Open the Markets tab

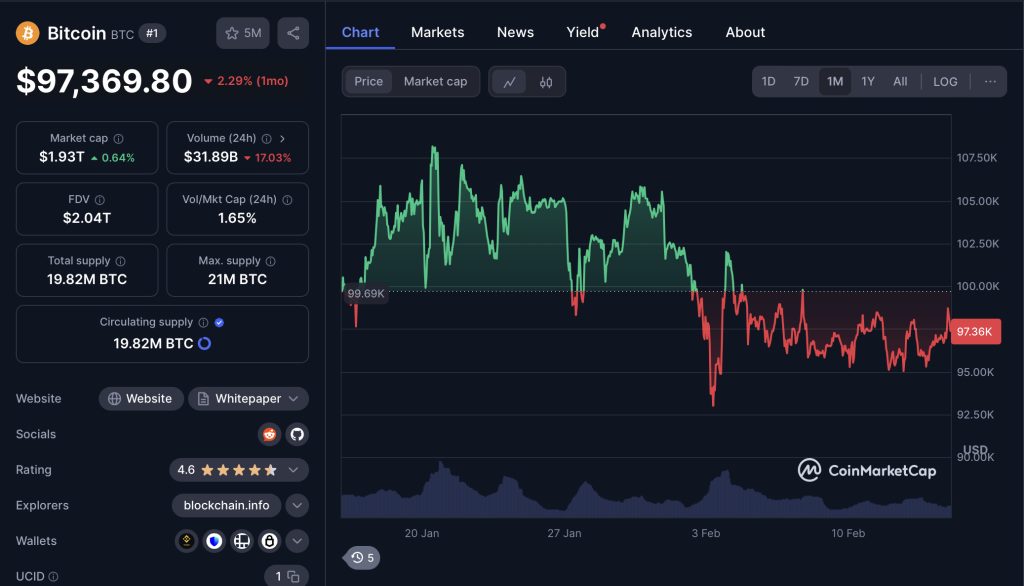(438, 32)
